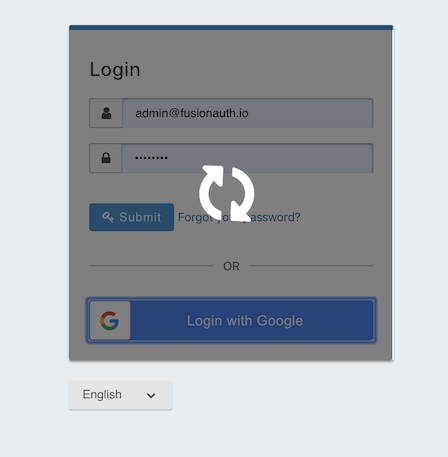
Task: Click the key icon on the Submit button
Action: (108, 217)
